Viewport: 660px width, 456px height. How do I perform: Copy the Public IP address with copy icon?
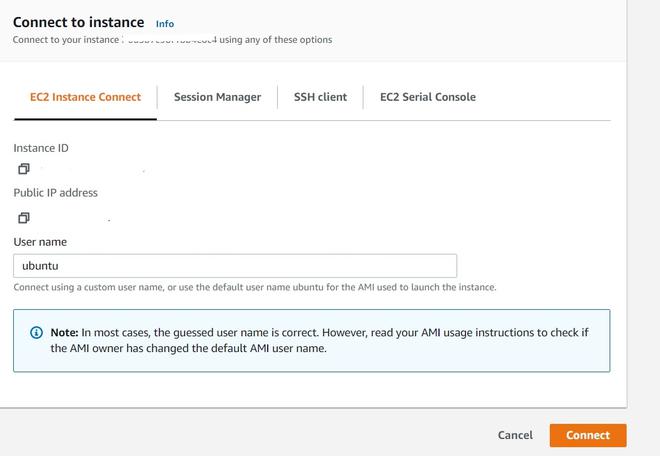23,217
